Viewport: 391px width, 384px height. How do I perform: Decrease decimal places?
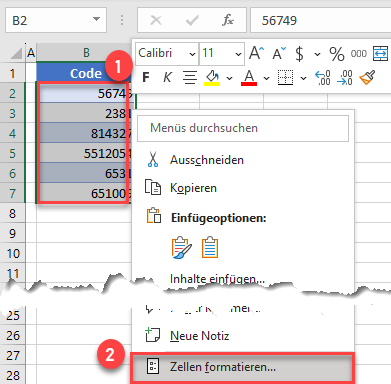[x=344, y=78]
